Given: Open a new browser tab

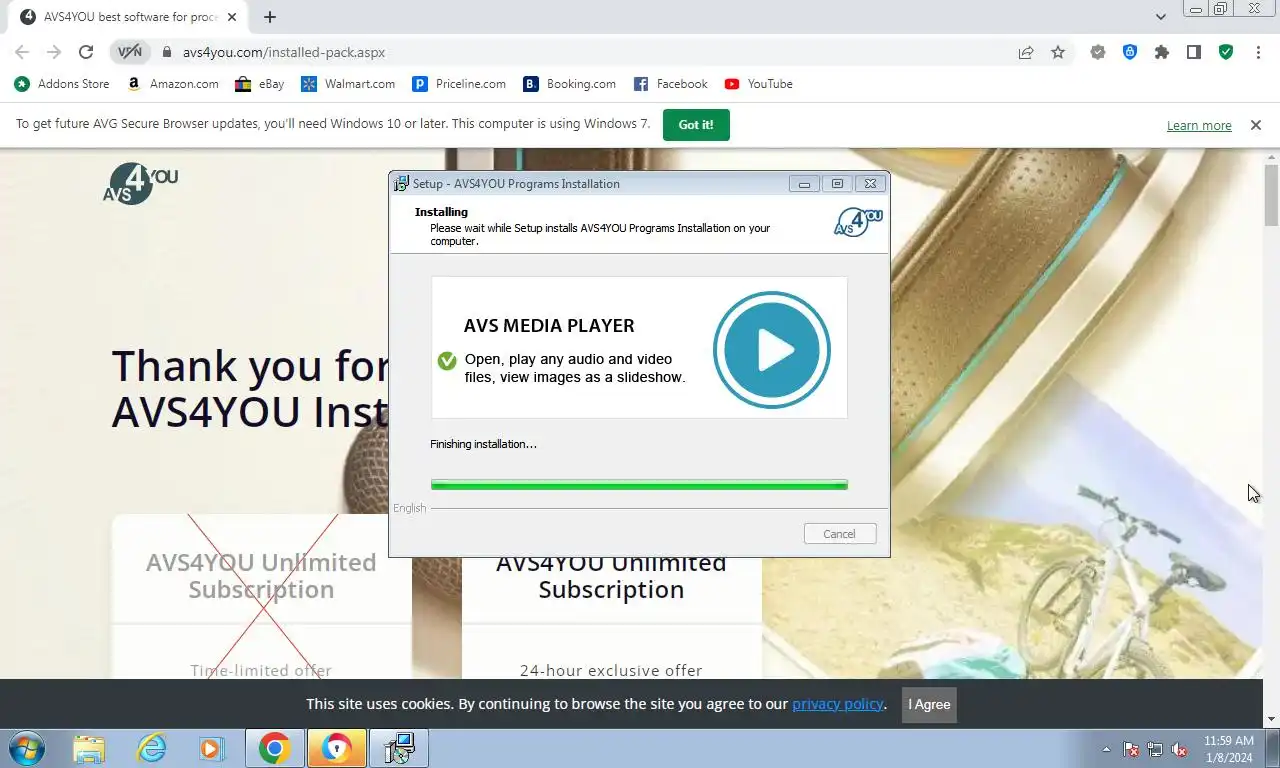Looking at the screenshot, I should coord(270,17).
